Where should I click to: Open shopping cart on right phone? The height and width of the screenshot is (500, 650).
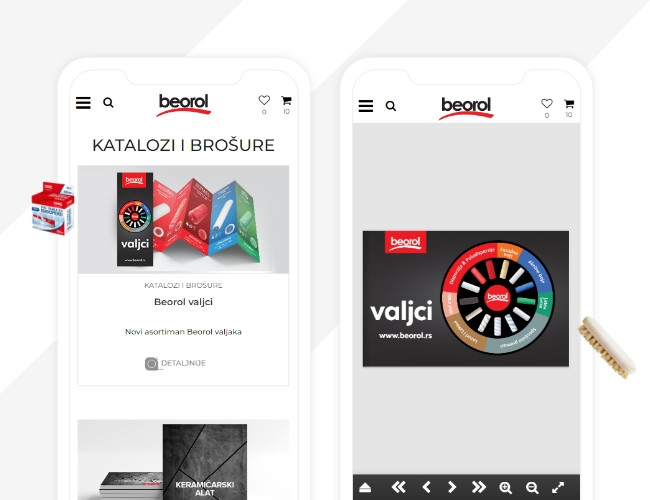click(x=569, y=104)
